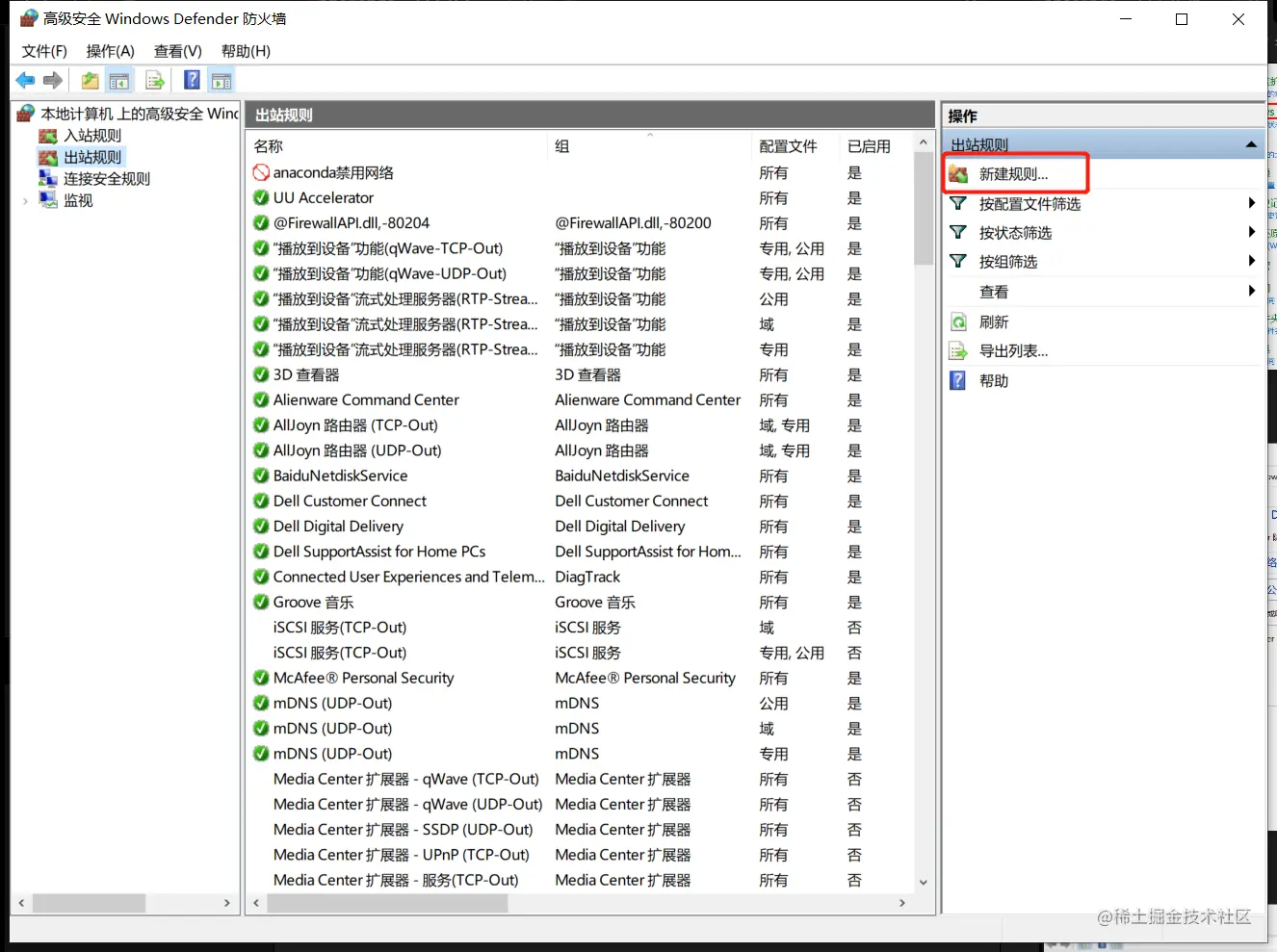Open the 查看(V) menu
Image resolution: width=1277 pixels, height=952 pixels.
(178, 51)
